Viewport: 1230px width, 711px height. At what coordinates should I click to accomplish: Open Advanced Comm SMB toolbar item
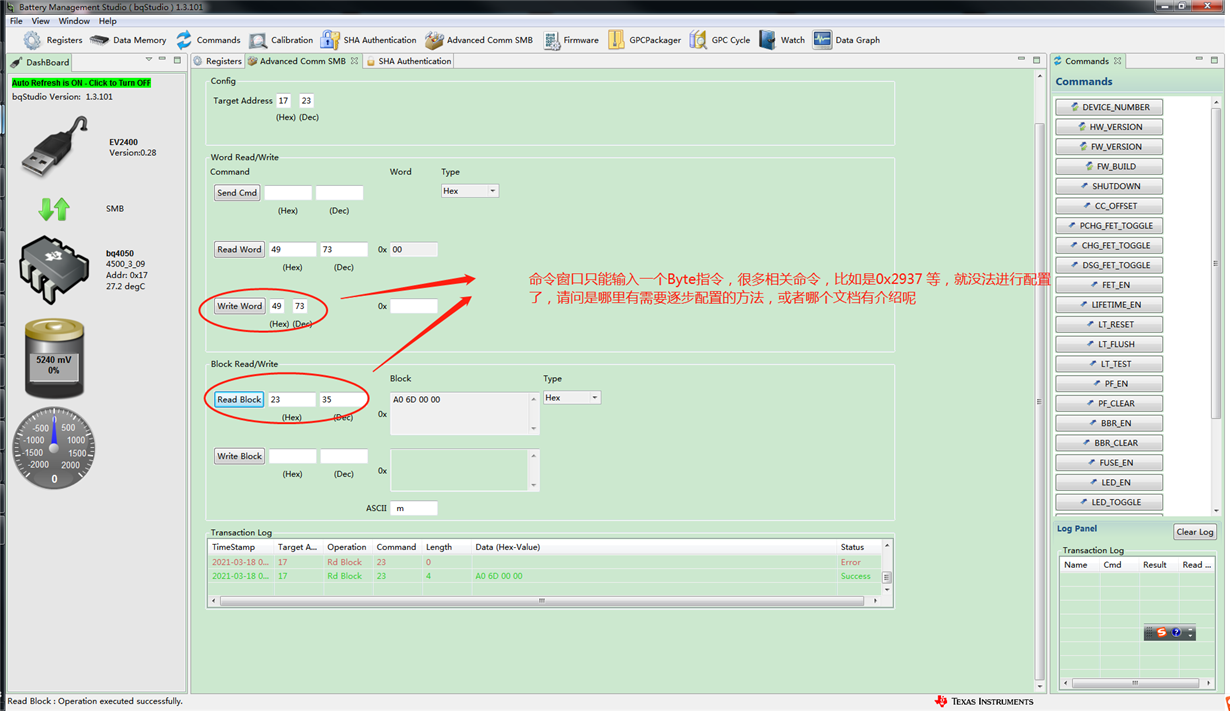479,40
